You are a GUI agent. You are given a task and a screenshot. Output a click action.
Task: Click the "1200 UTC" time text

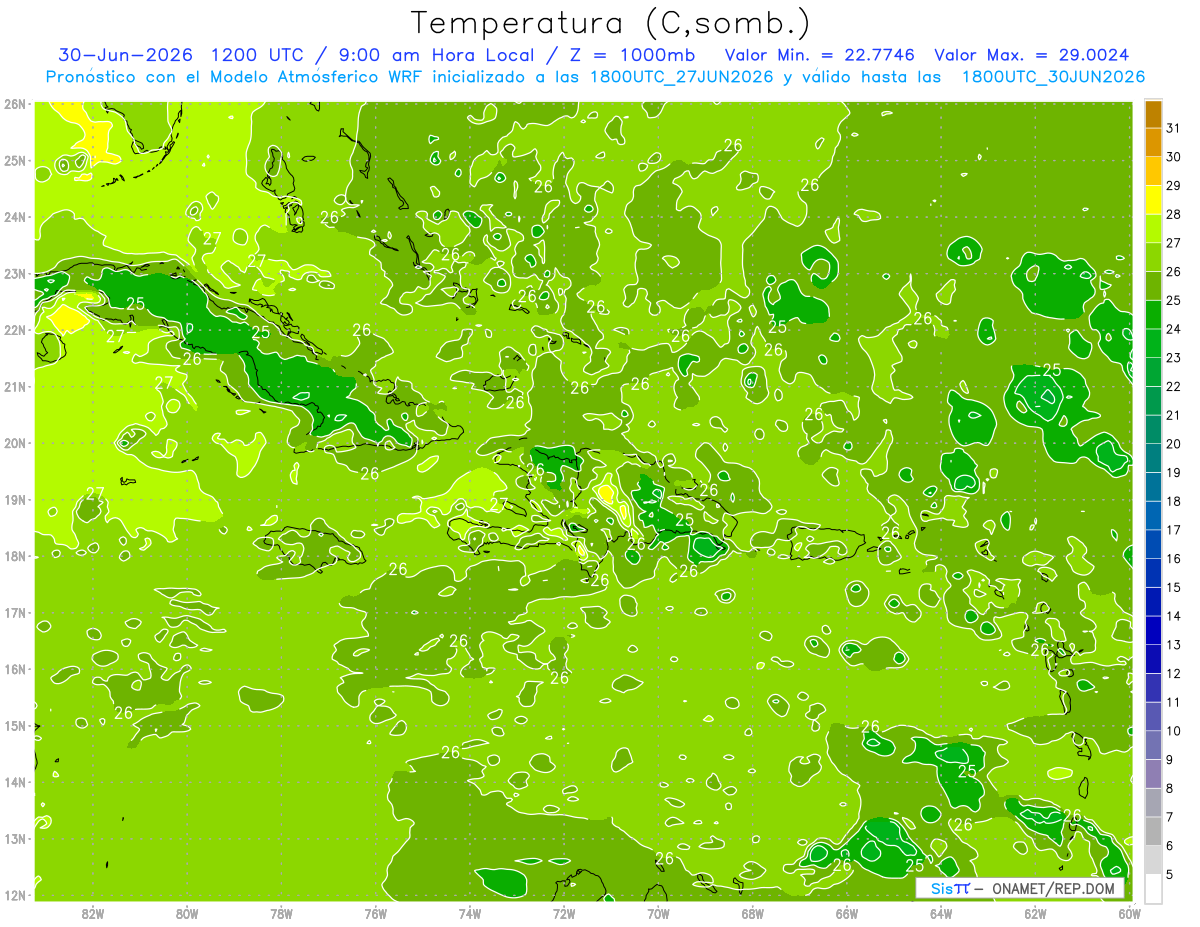tap(255, 54)
